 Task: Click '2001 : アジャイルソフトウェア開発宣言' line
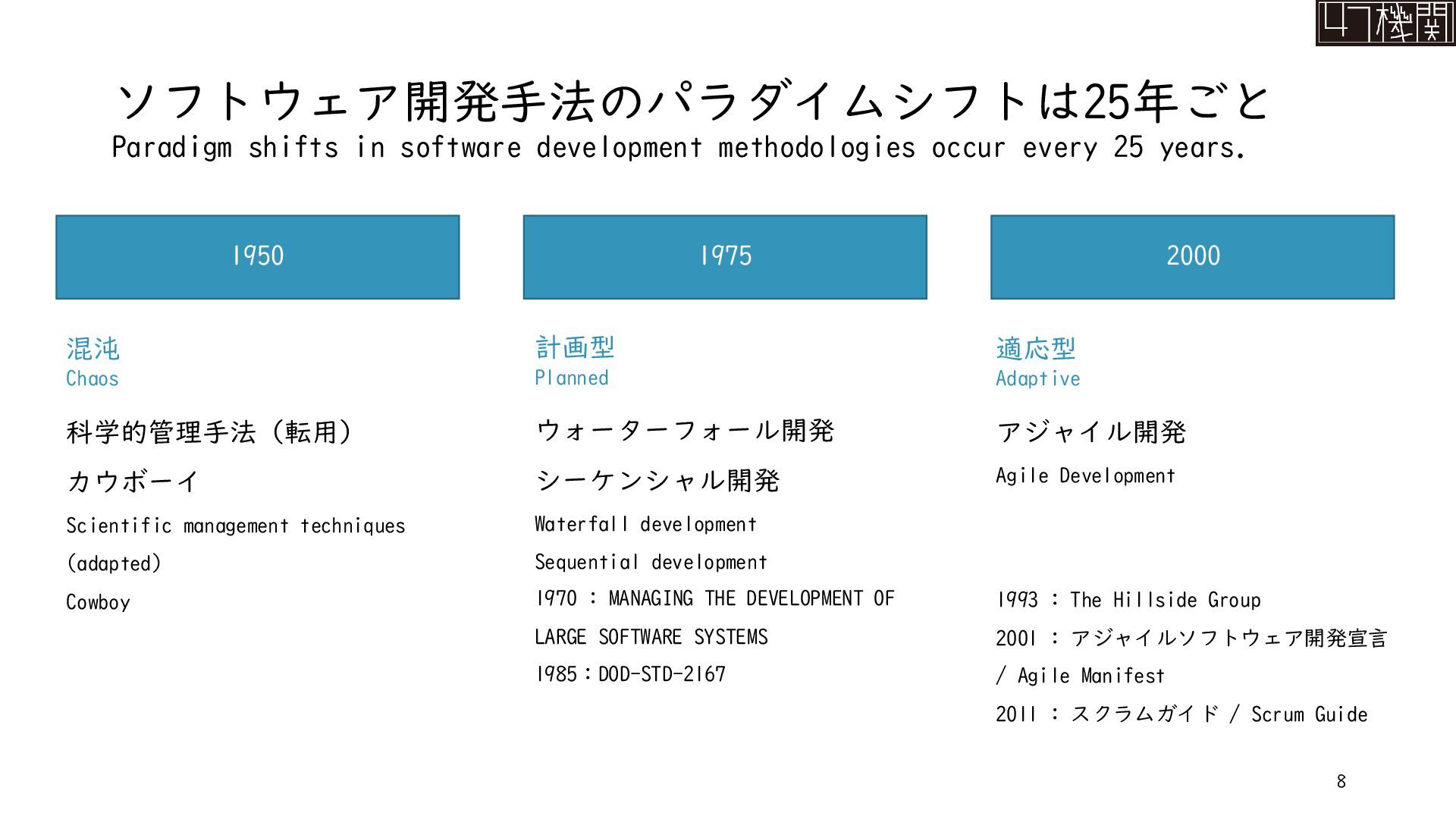pyautogui.click(x=1191, y=638)
